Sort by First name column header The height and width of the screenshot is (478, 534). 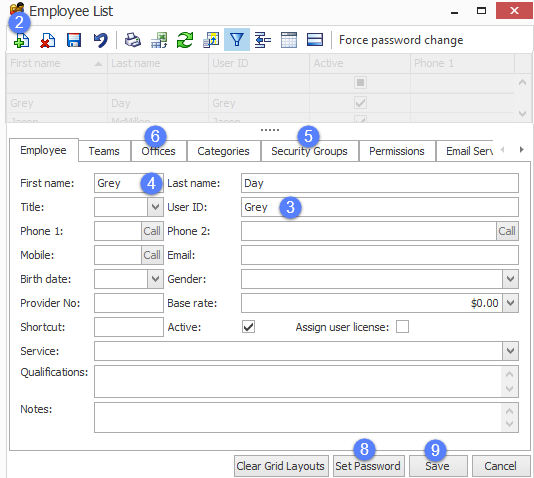click(x=57, y=63)
